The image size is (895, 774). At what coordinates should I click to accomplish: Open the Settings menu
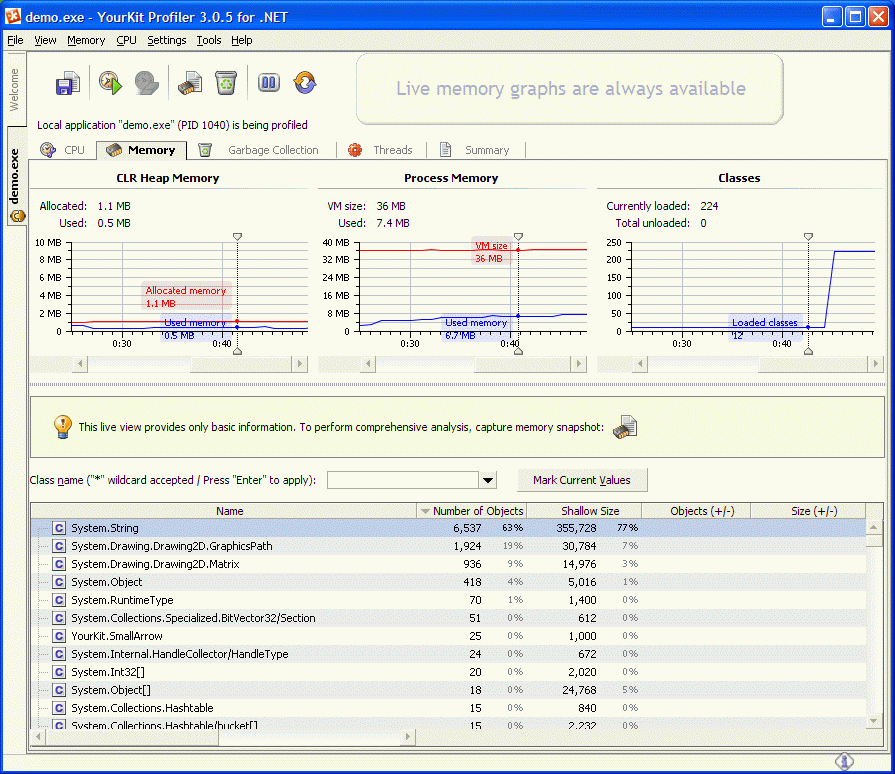(167, 40)
